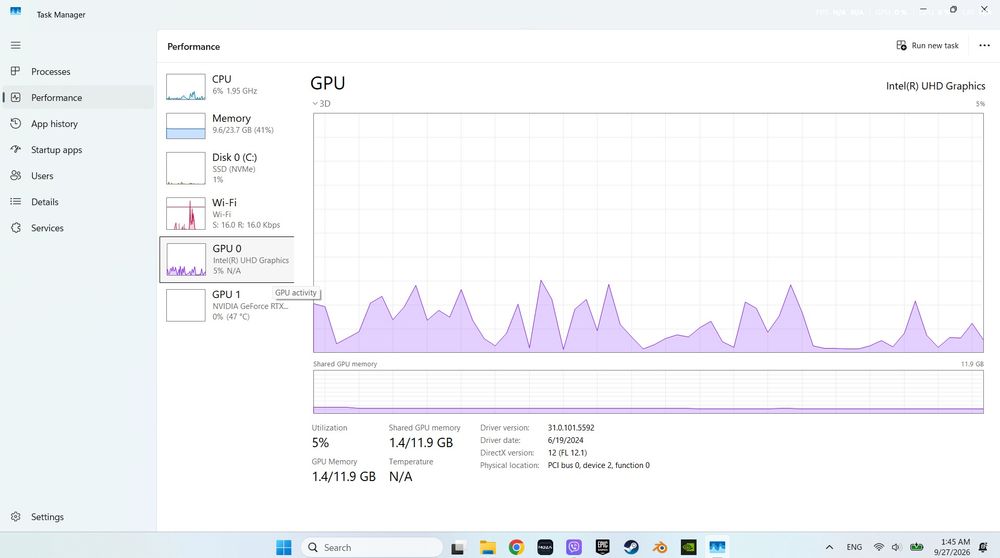The width and height of the screenshot is (1000, 558).
Task: Select Performance in the sidebar
Action: [x=77, y=98]
